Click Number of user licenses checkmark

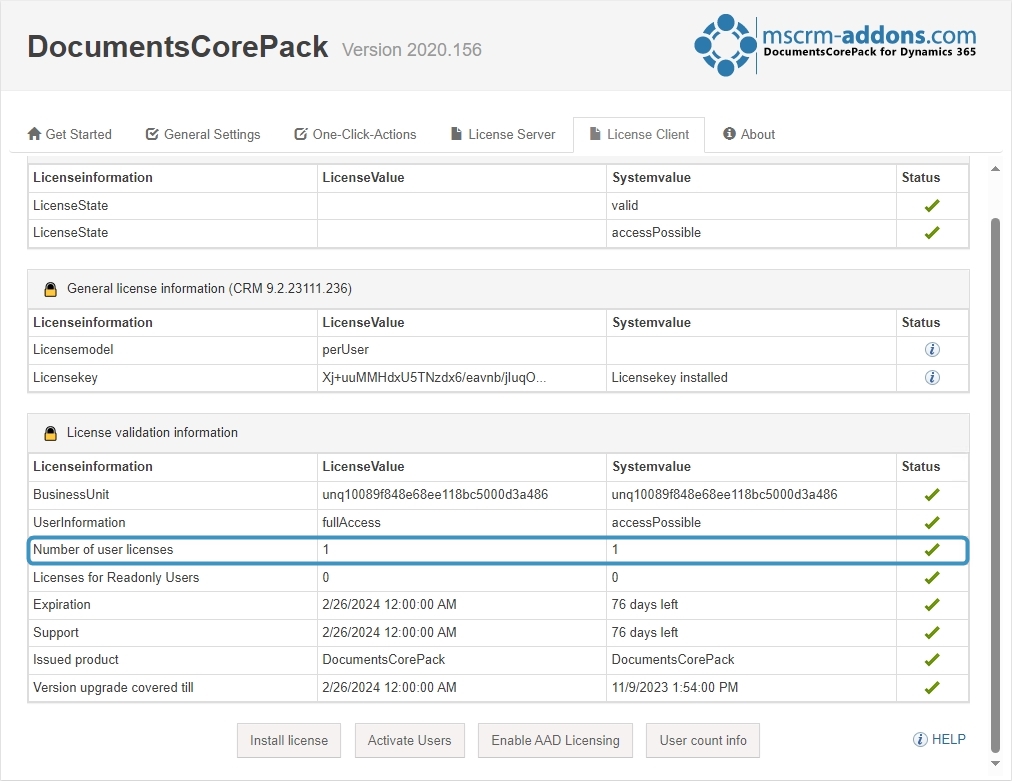(x=932, y=550)
